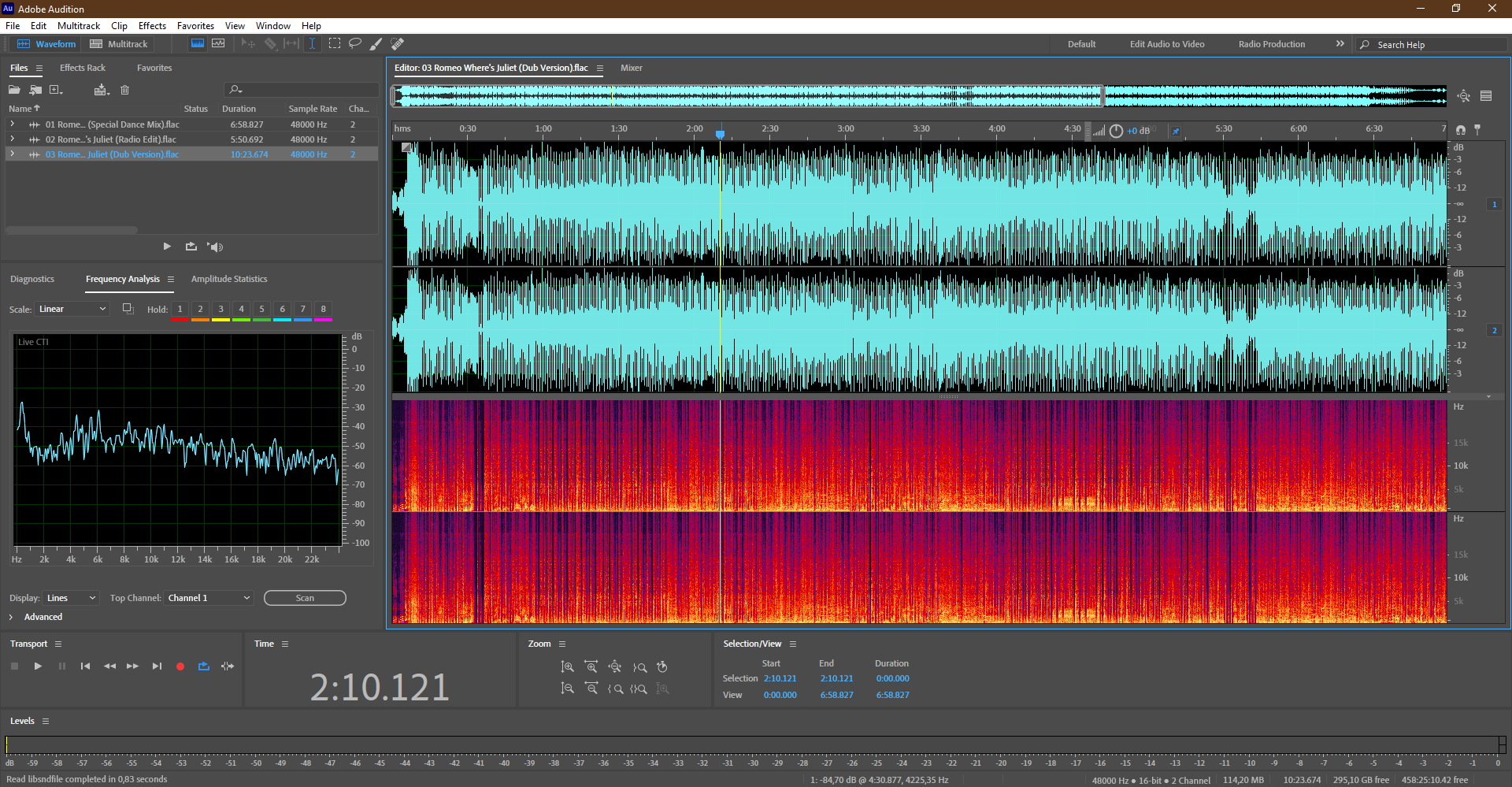
Task: Select the Marquee Selection tool
Action: coord(335,44)
